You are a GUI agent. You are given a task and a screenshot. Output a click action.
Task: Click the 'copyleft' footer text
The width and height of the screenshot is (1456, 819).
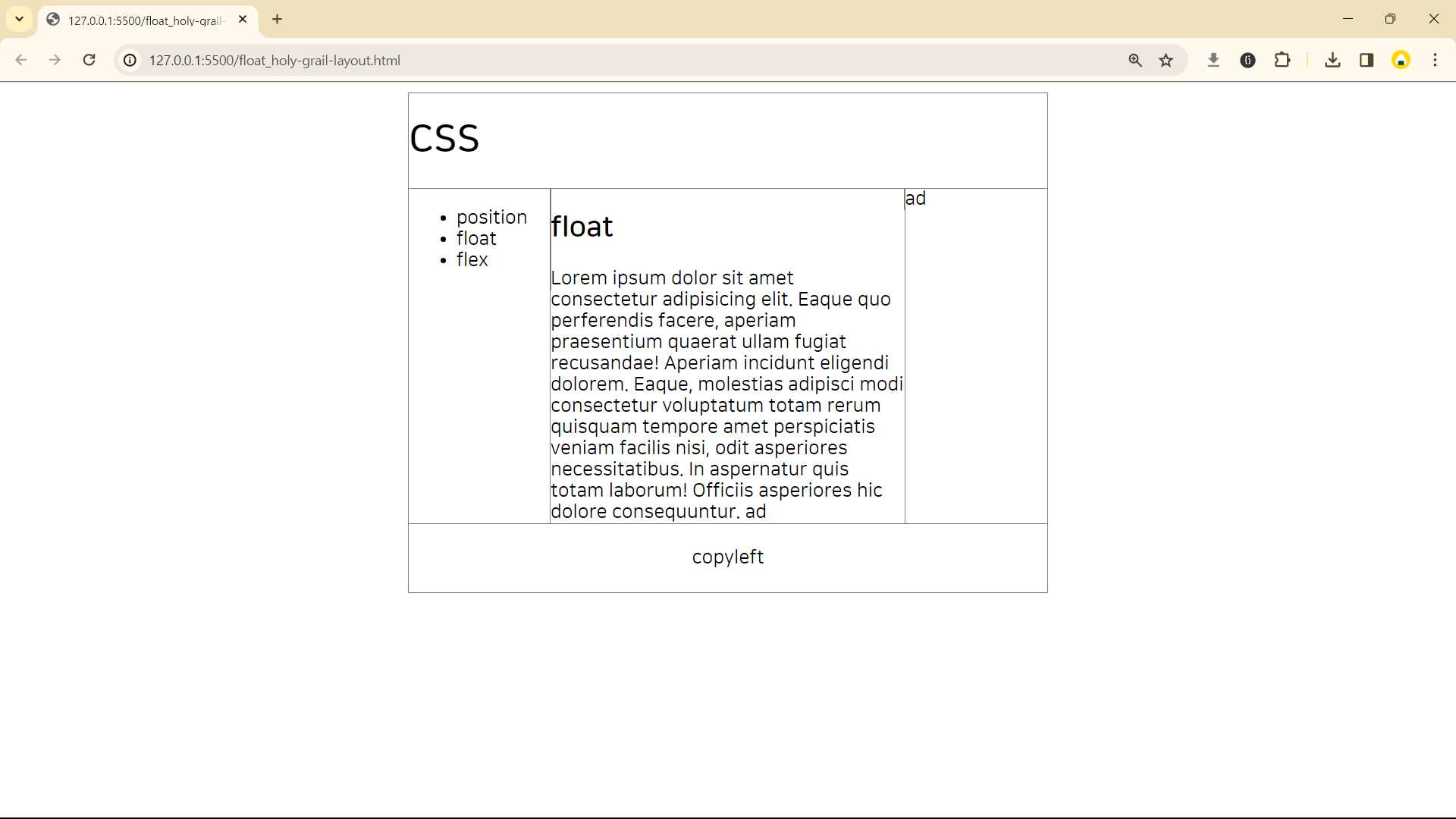(727, 557)
